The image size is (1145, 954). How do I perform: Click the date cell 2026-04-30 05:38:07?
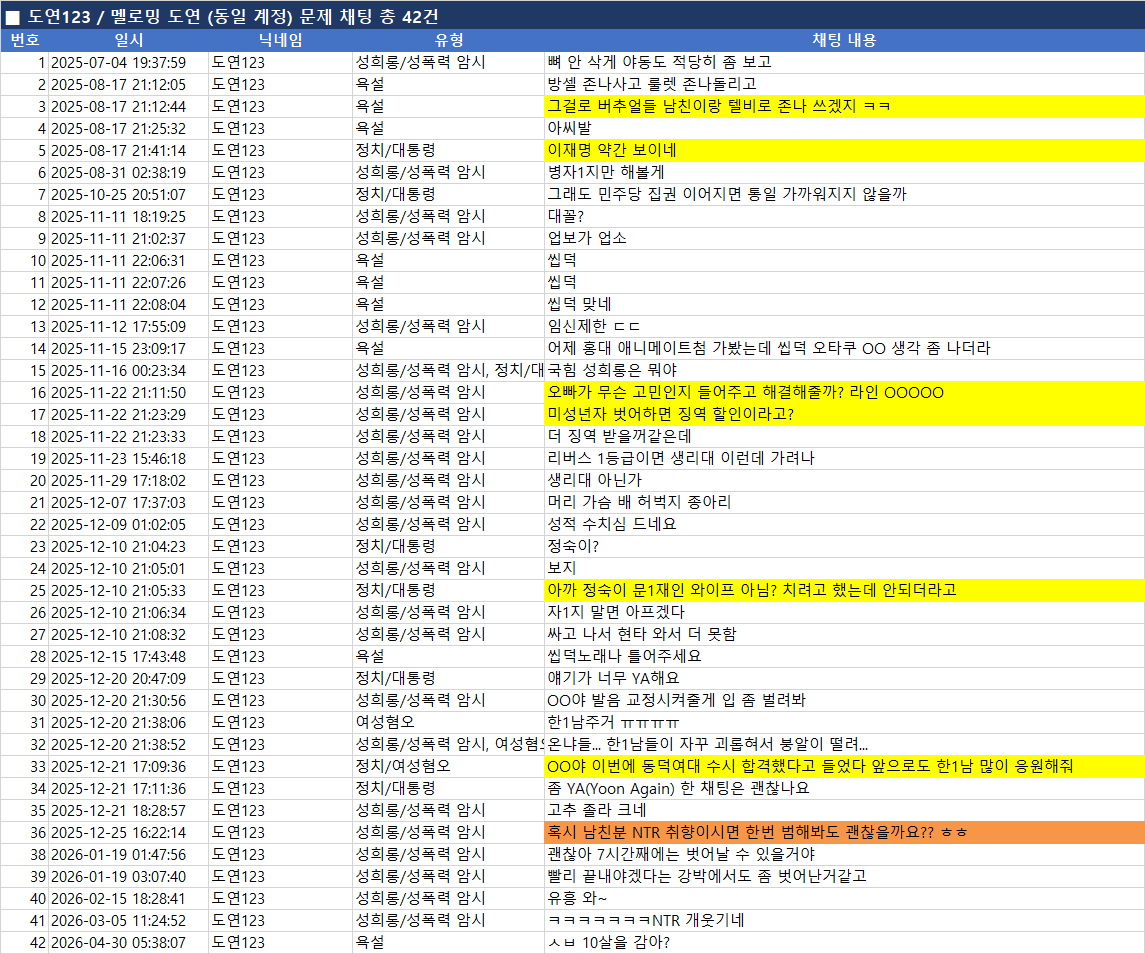(129, 942)
